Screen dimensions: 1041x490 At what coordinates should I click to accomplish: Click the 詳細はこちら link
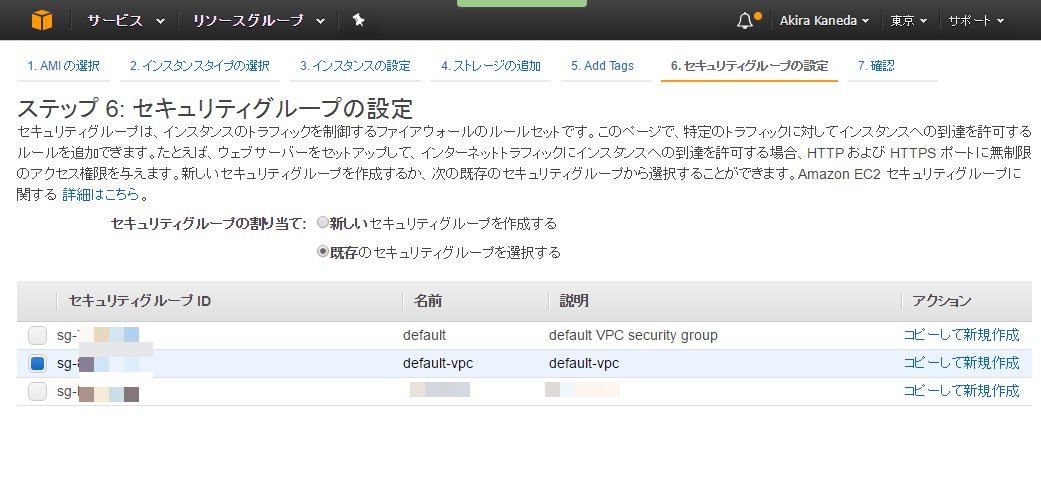(101, 194)
